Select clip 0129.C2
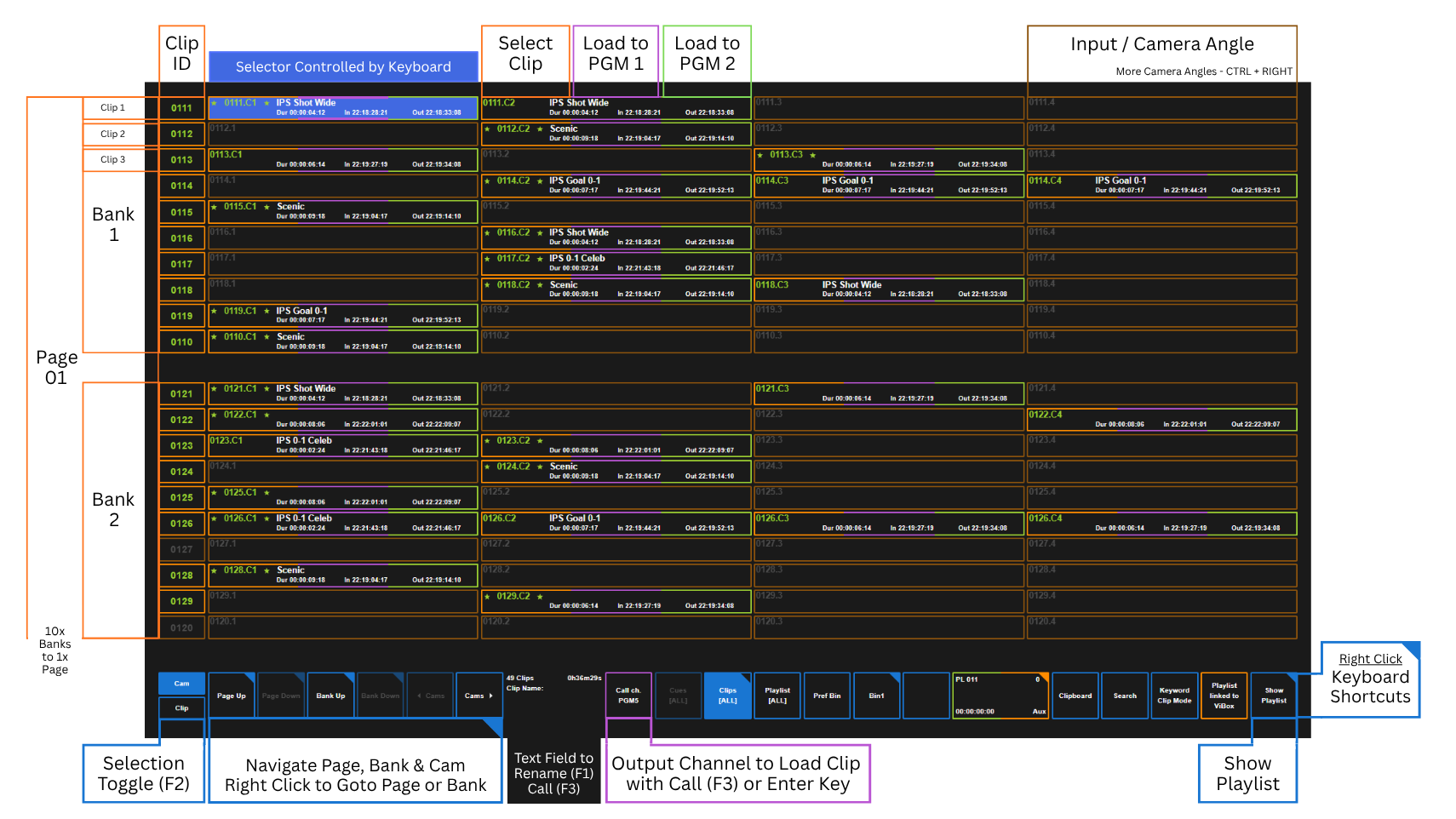The height and width of the screenshot is (819, 1456). point(616,601)
